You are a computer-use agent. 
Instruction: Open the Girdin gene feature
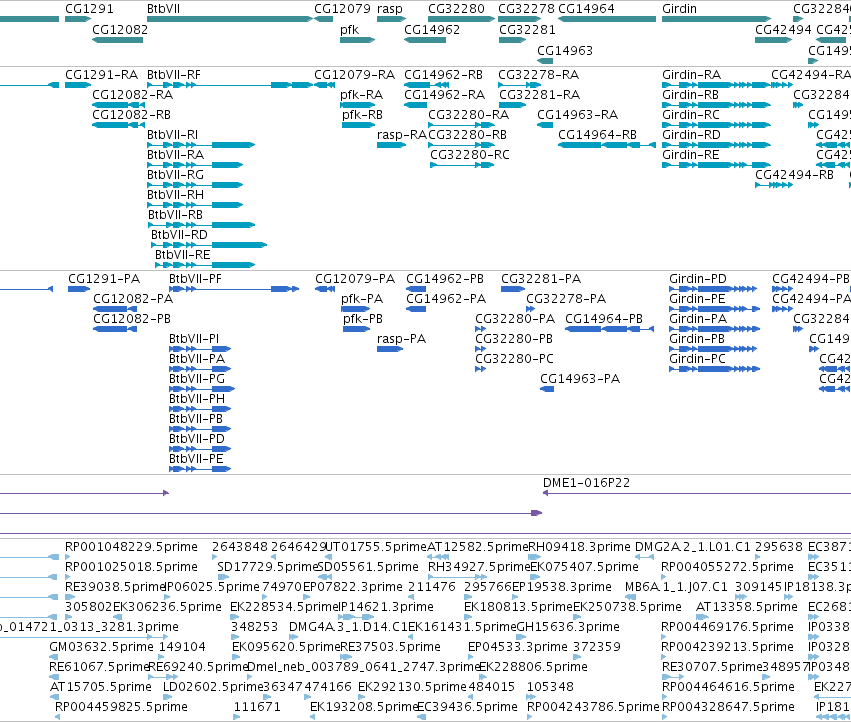pos(716,19)
